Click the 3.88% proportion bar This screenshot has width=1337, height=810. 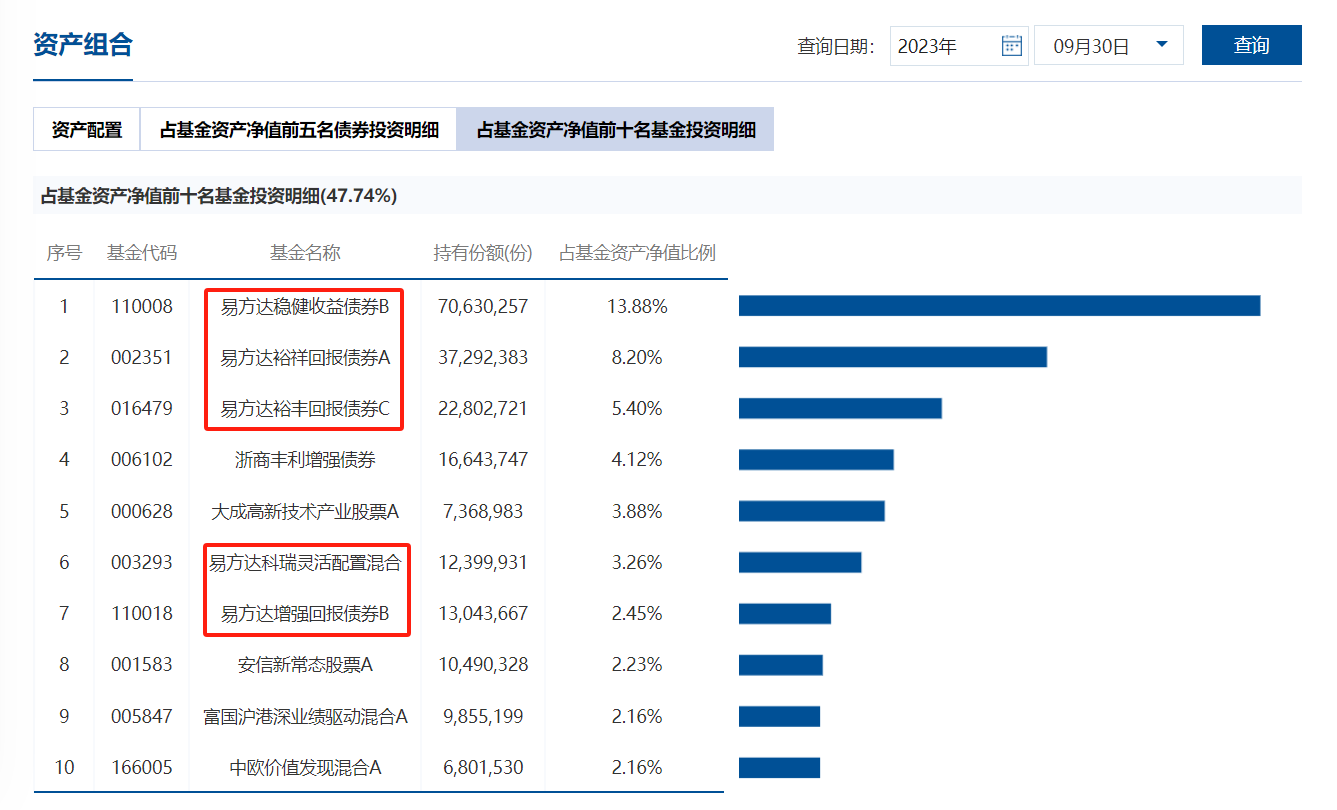pos(812,511)
